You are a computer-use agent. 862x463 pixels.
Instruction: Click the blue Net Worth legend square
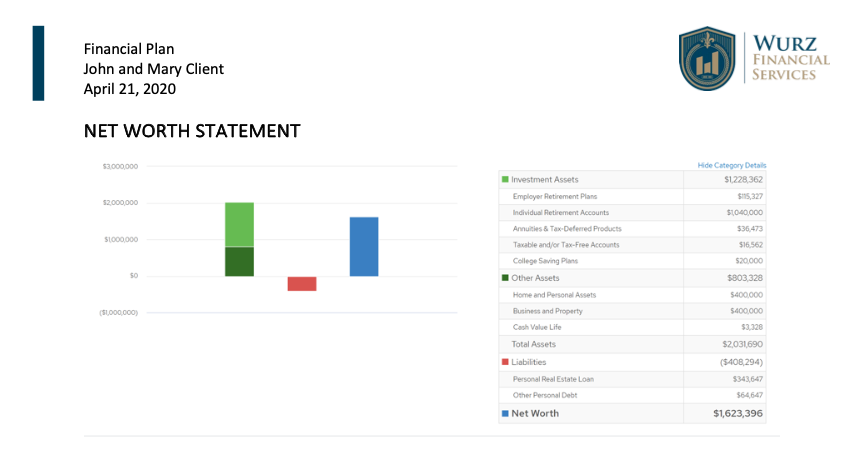505,413
